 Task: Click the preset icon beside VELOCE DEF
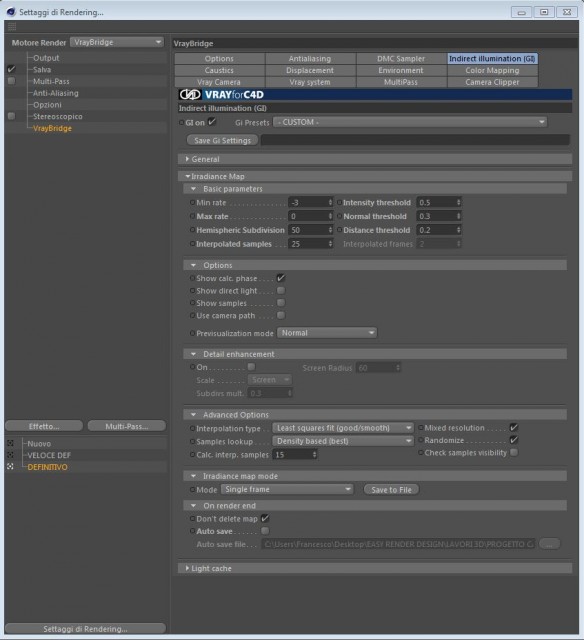(x=11, y=455)
